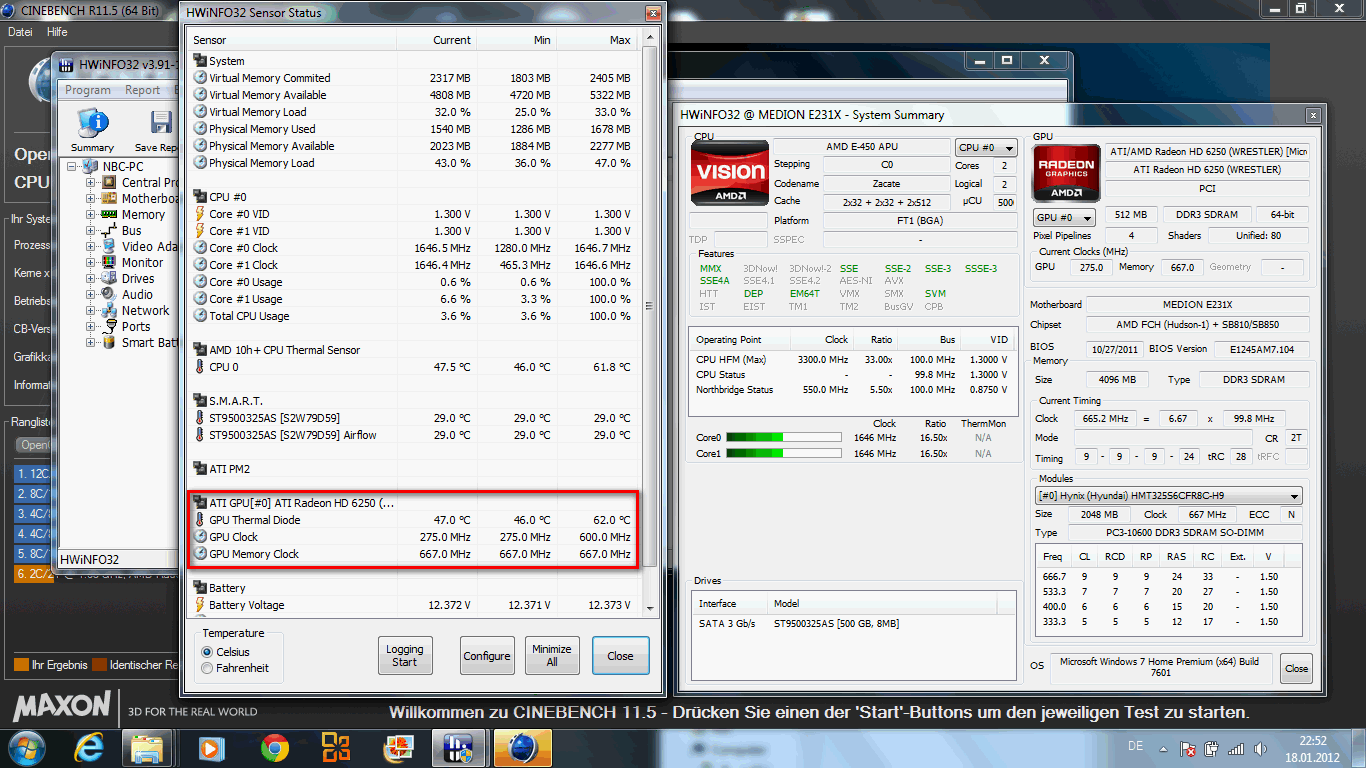Click the taskbar clock showing 22:52
The width and height of the screenshot is (1366, 768).
click(x=1314, y=741)
